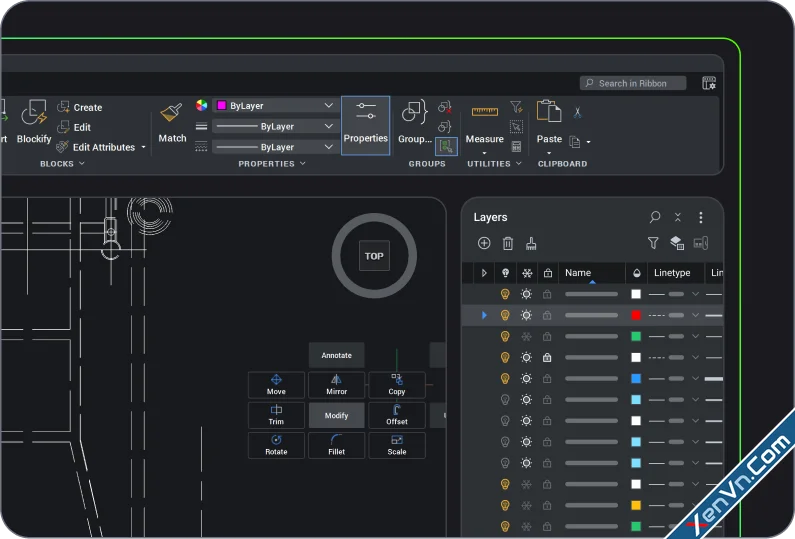This screenshot has height=539, width=795.
Task: Click the purge brush icon in Layers
Action: point(531,243)
